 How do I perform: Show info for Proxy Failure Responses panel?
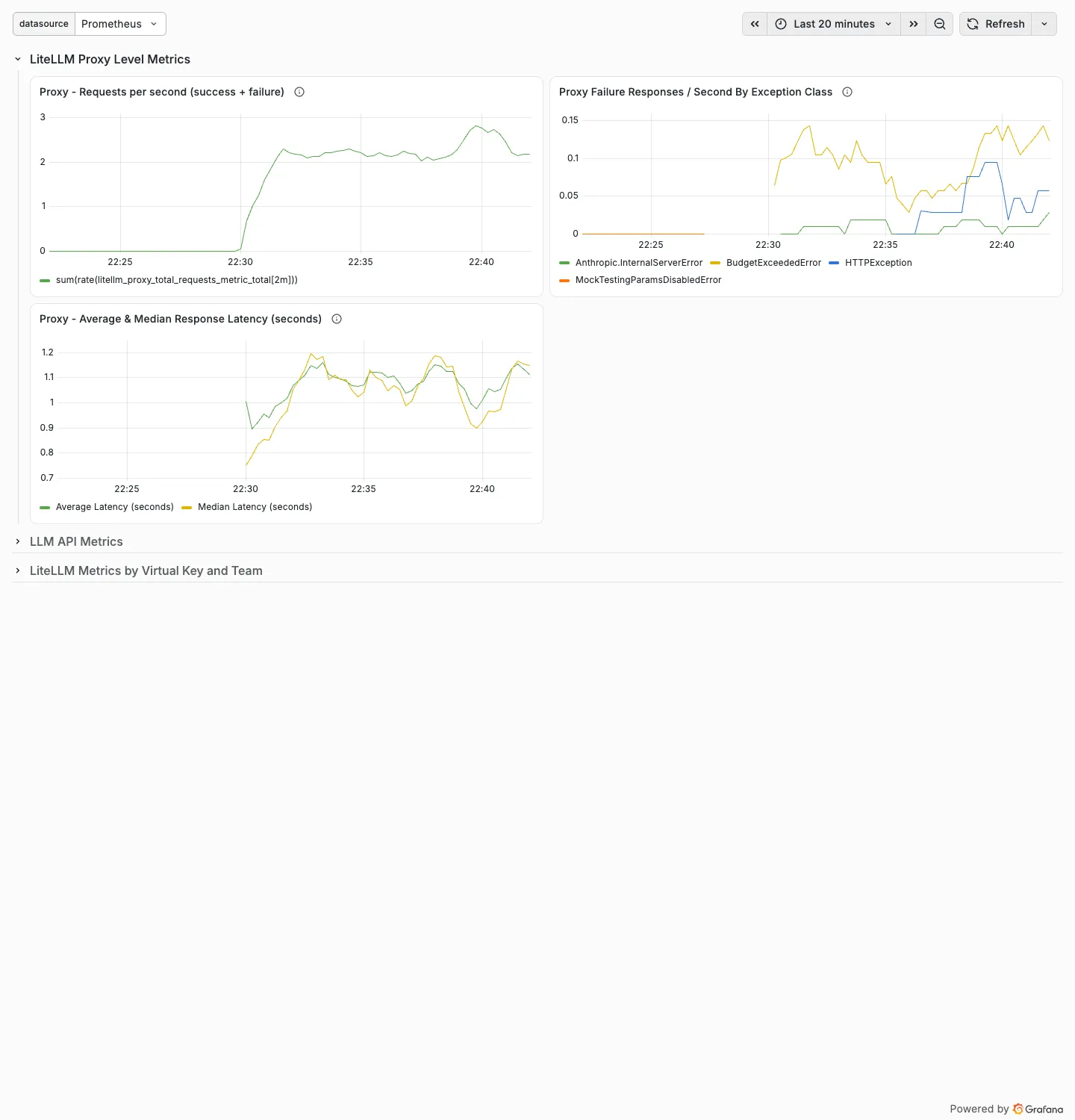[x=847, y=92]
